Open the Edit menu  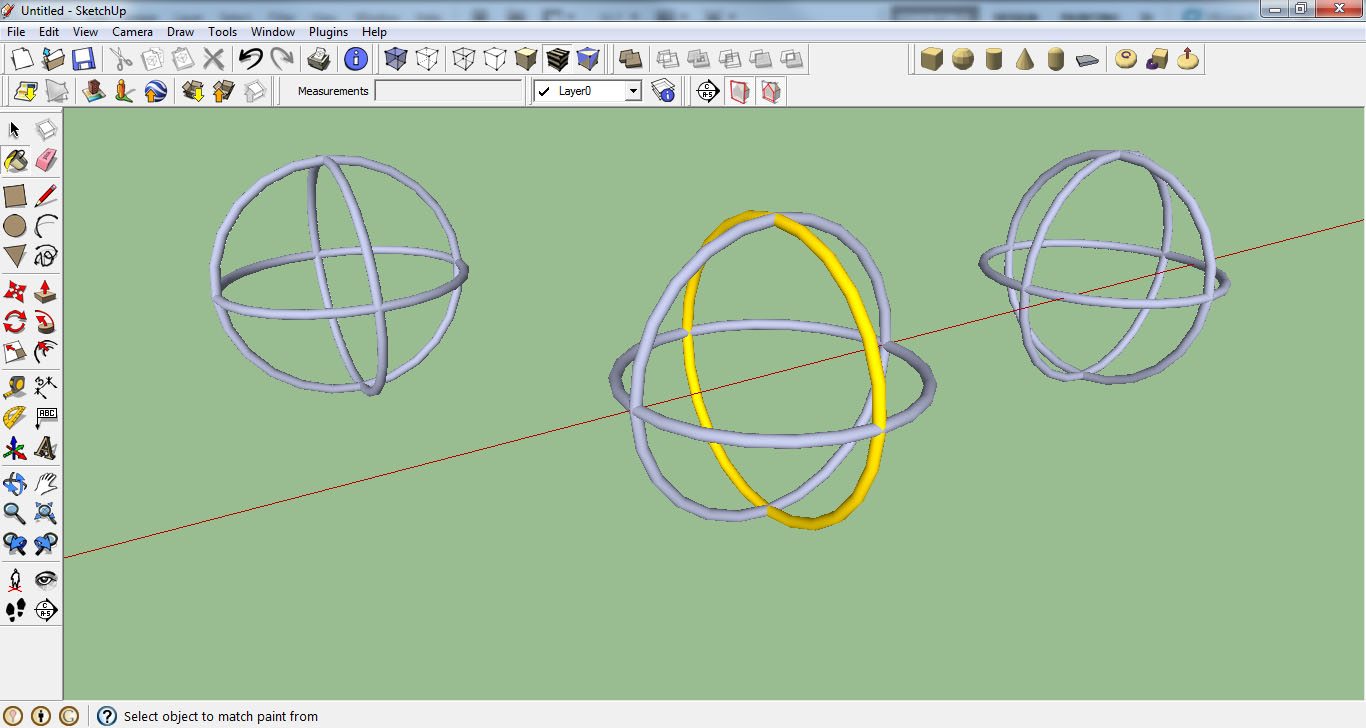pyautogui.click(x=49, y=32)
